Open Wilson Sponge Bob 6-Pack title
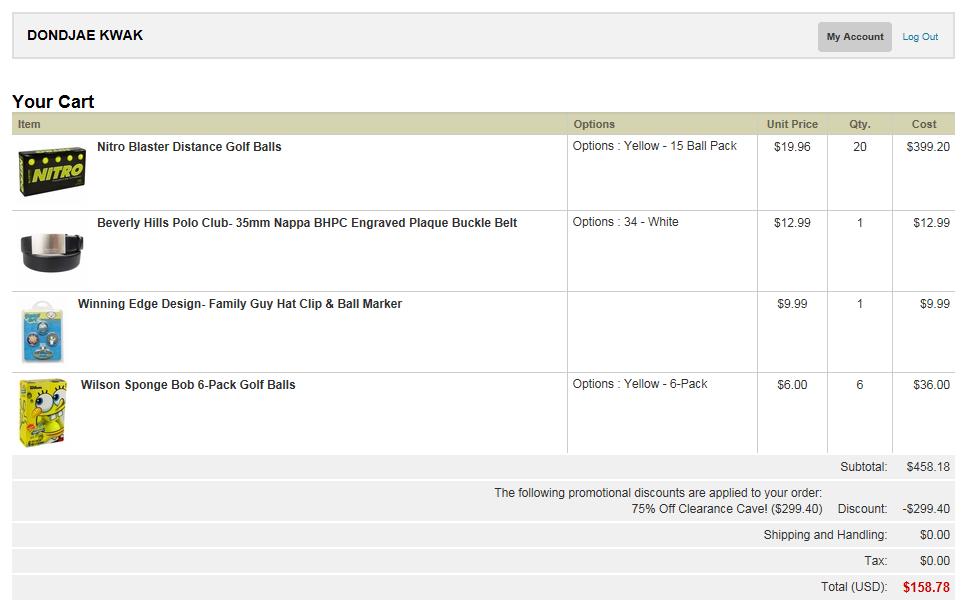This screenshot has height=604, width=971. click(188, 385)
